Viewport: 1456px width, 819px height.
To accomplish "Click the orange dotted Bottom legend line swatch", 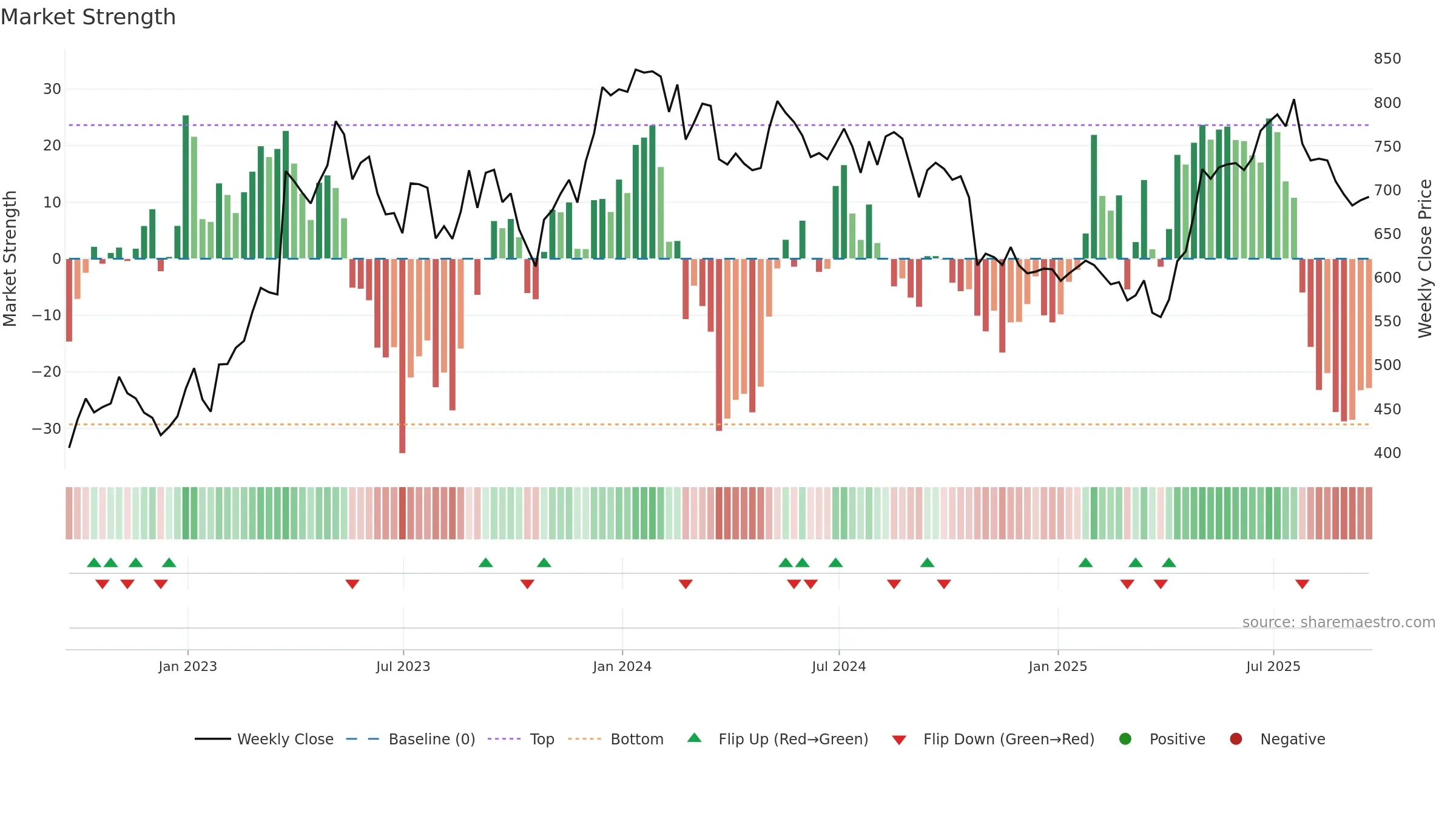I will point(584,739).
